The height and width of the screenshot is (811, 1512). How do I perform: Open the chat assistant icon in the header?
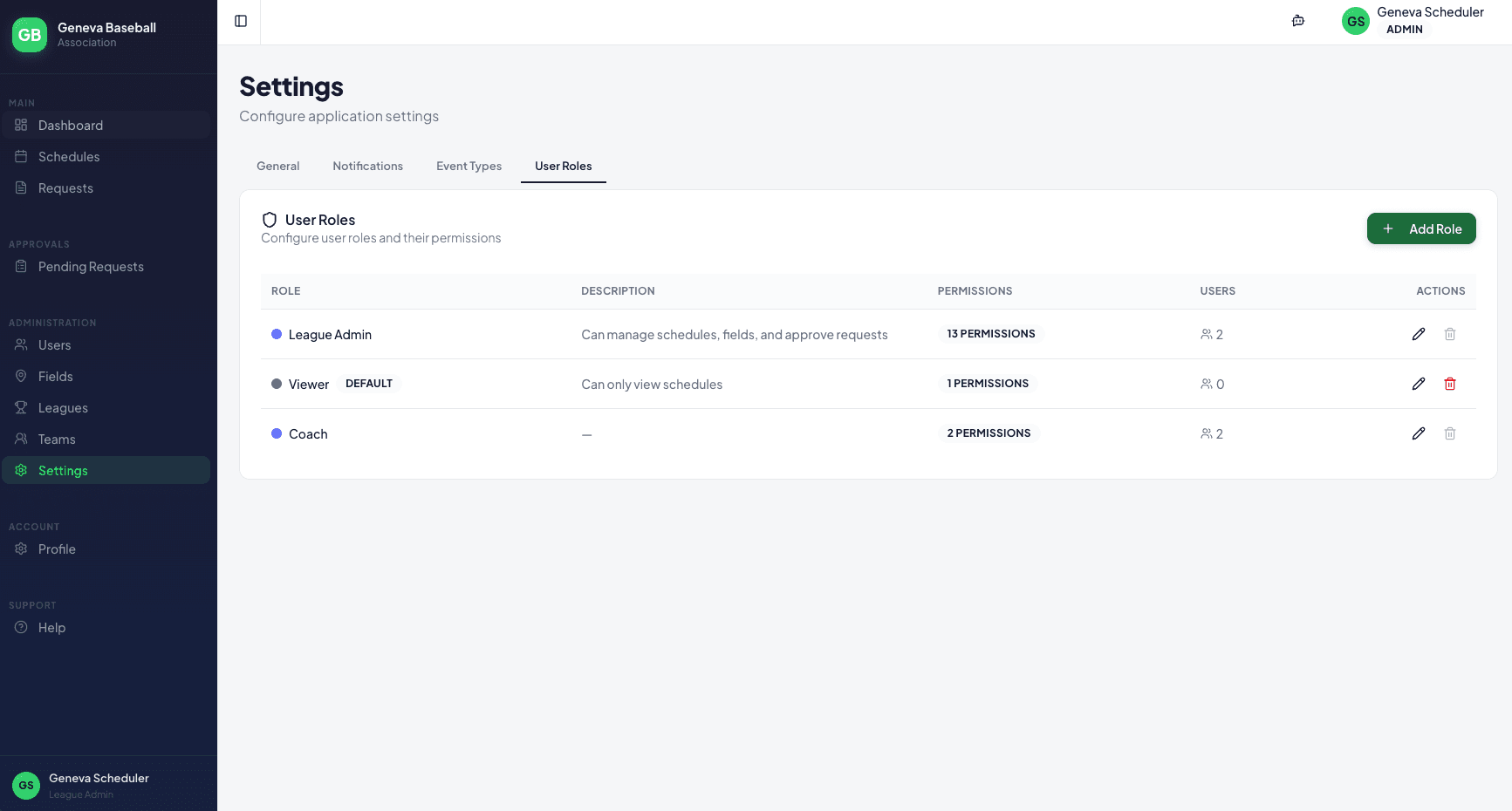coord(1297,19)
